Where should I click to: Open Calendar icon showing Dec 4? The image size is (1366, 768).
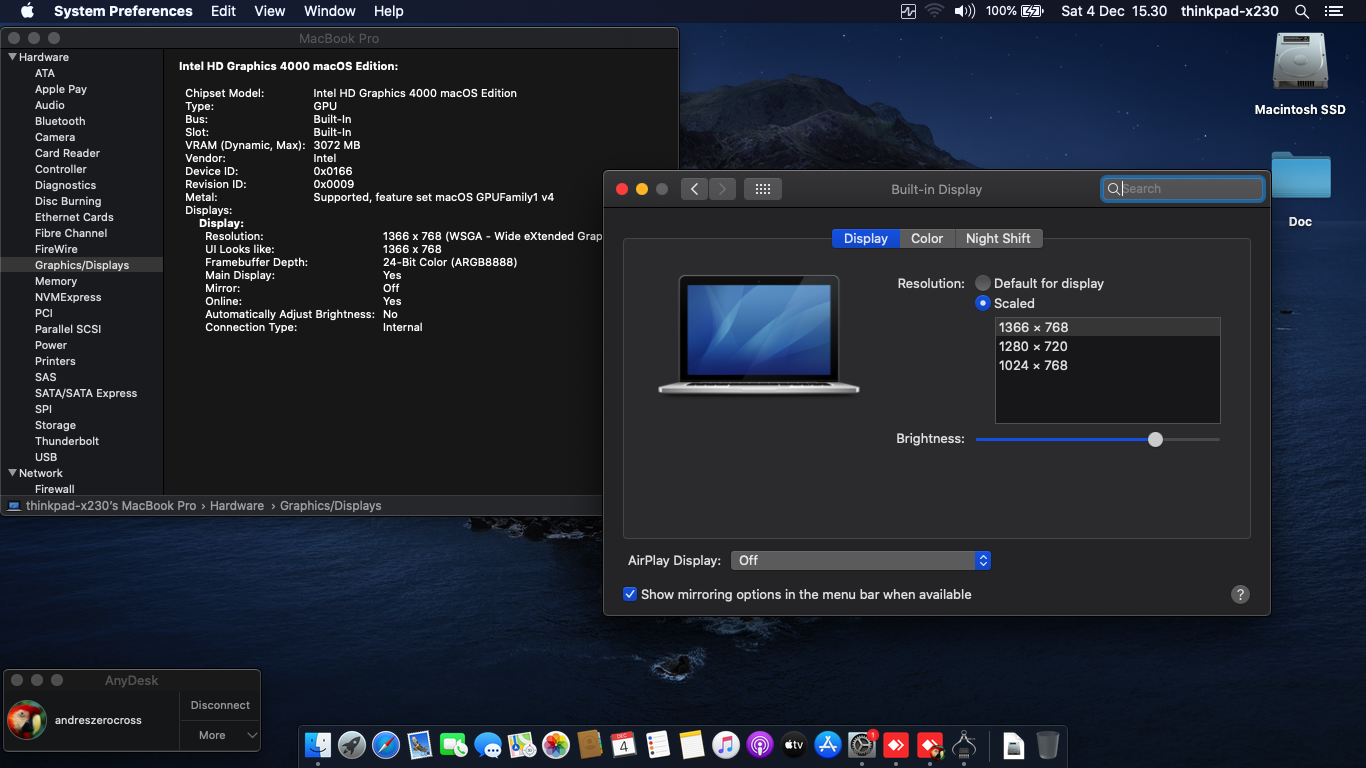click(x=624, y=745)
